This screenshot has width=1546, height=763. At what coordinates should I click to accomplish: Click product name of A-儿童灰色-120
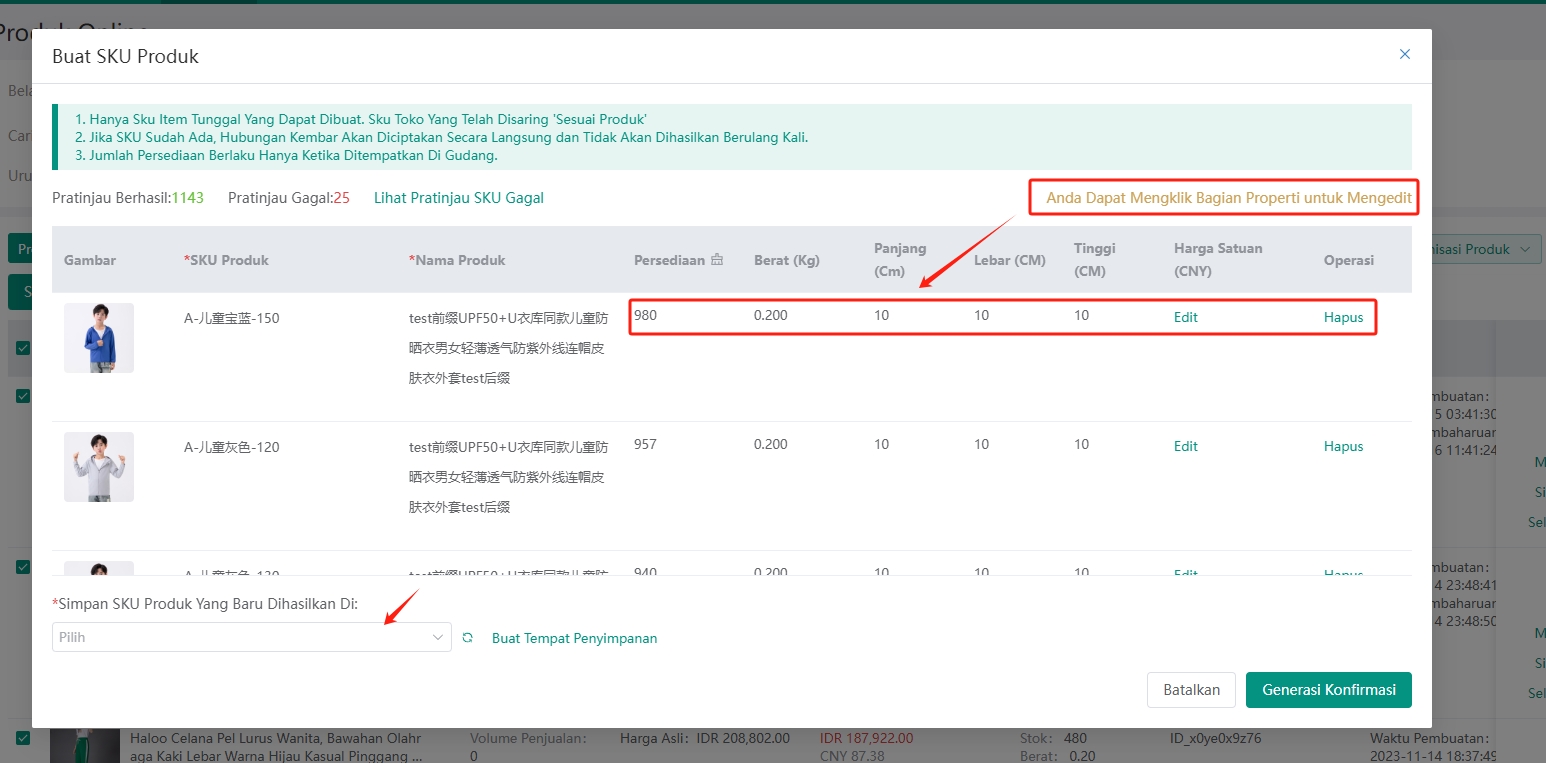pyautogui.click(x=508, y=477)
